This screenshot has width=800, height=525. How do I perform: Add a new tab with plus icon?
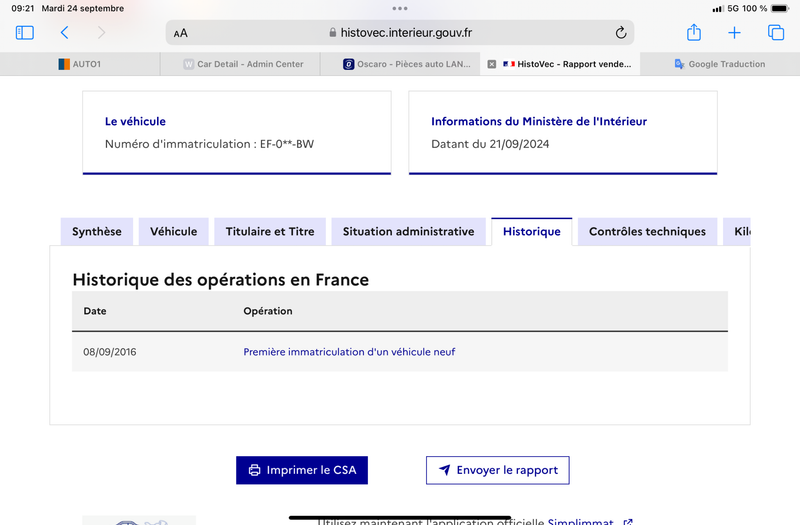734,33
